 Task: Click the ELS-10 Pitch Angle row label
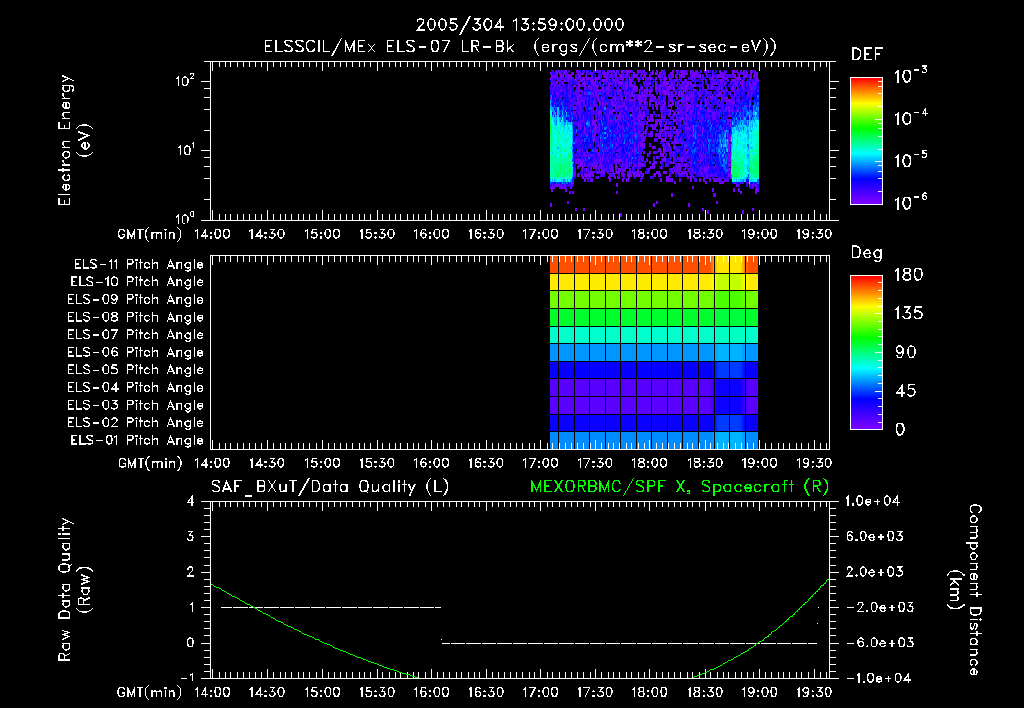tap(137, 282)
